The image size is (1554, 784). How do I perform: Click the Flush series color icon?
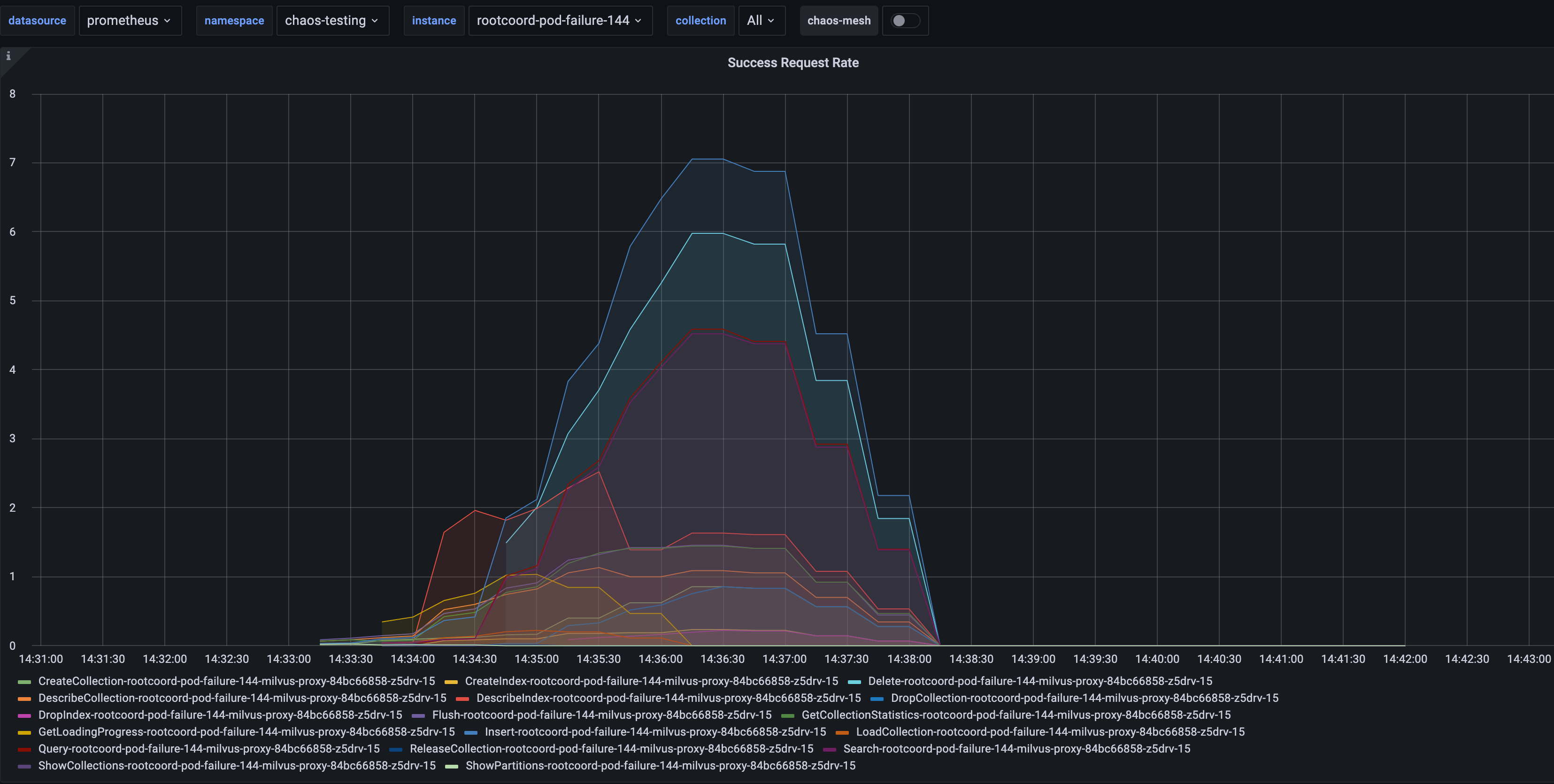[418, 716]
